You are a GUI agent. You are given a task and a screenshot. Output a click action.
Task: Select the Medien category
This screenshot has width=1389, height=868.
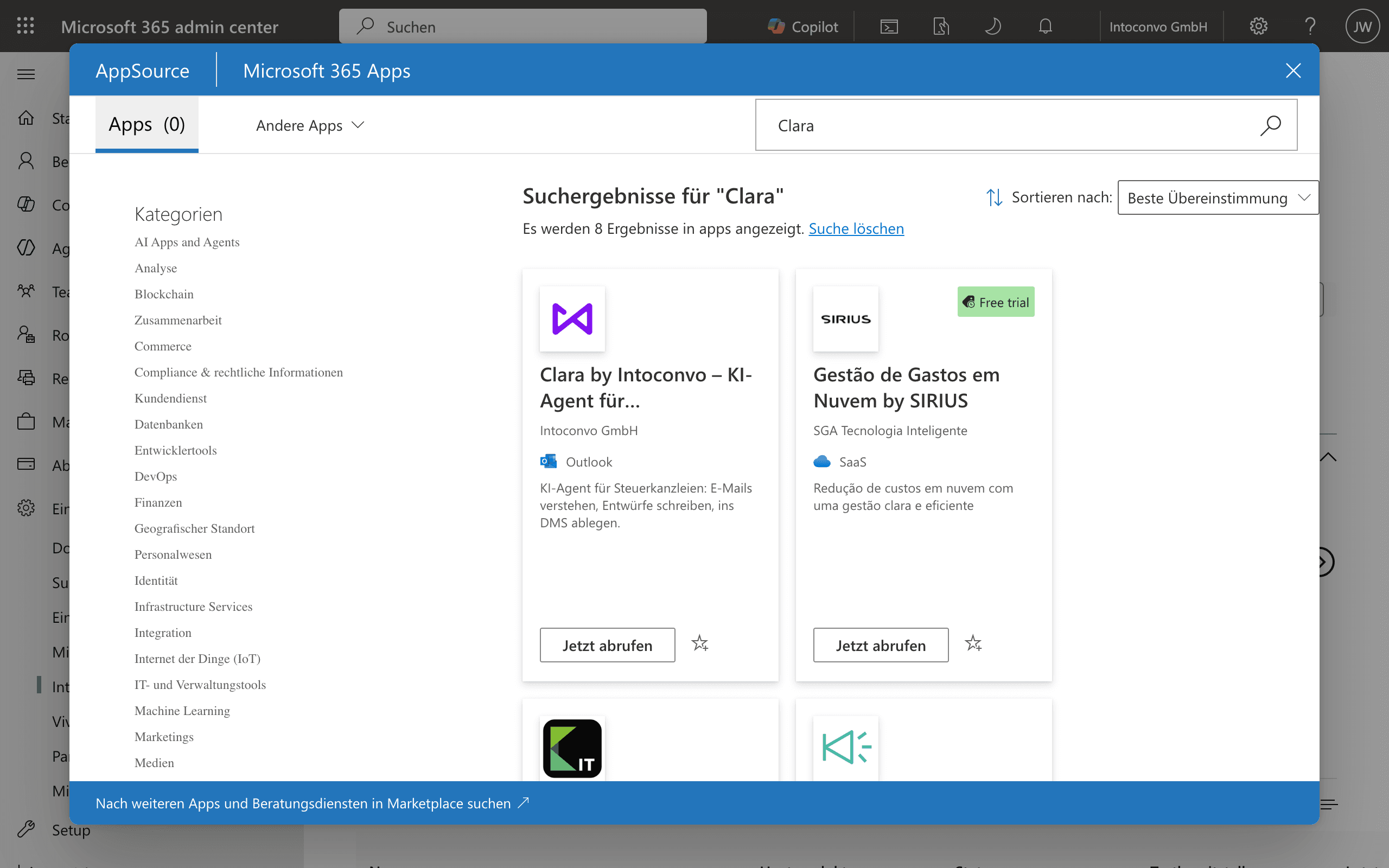coord(155,762)
